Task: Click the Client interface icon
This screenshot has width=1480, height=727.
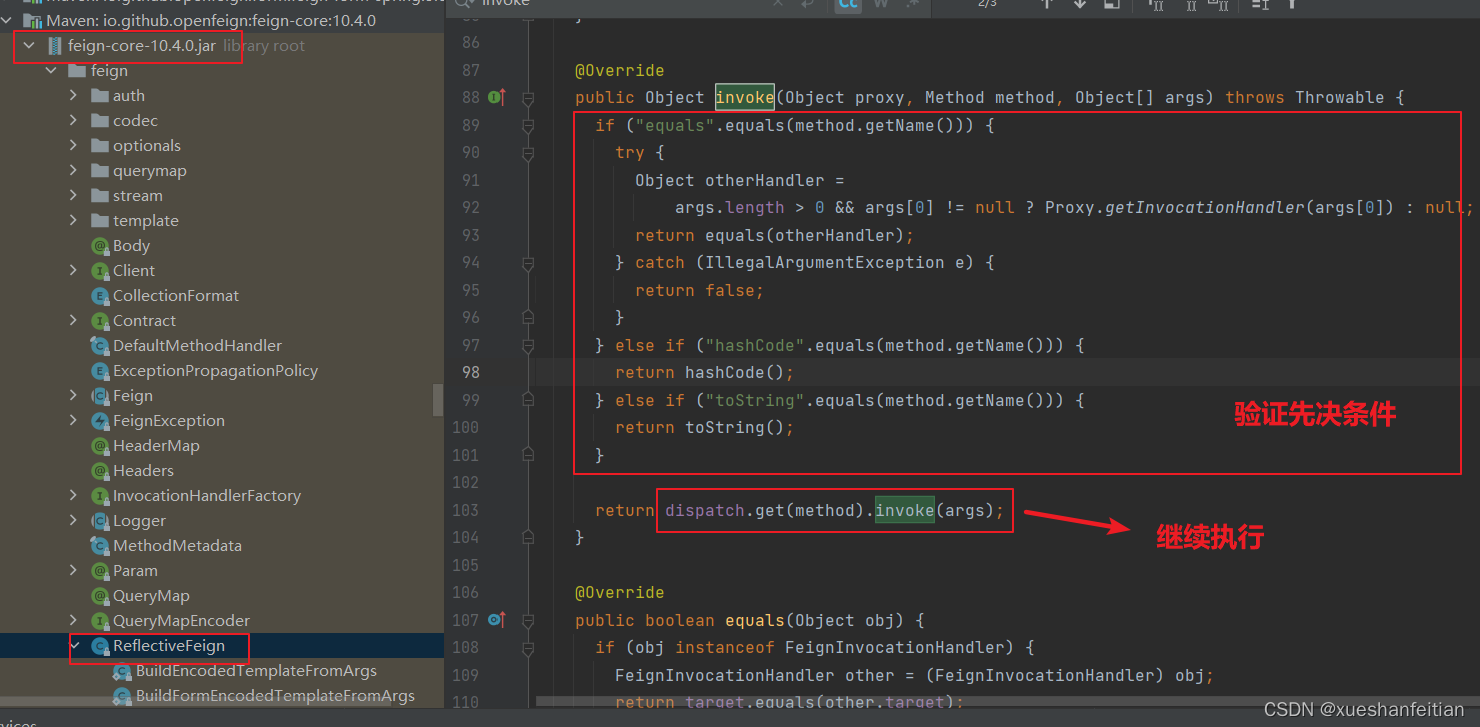Action: (99, 271)
